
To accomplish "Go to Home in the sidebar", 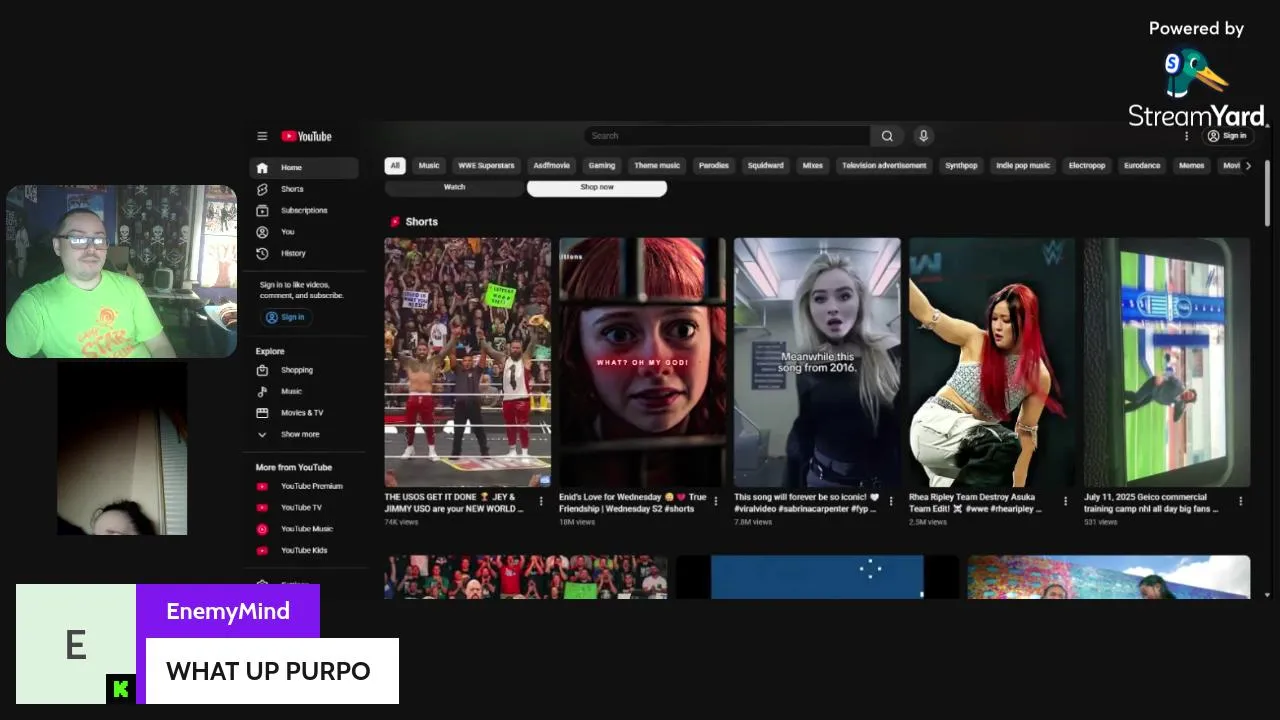I will (304, 168).
